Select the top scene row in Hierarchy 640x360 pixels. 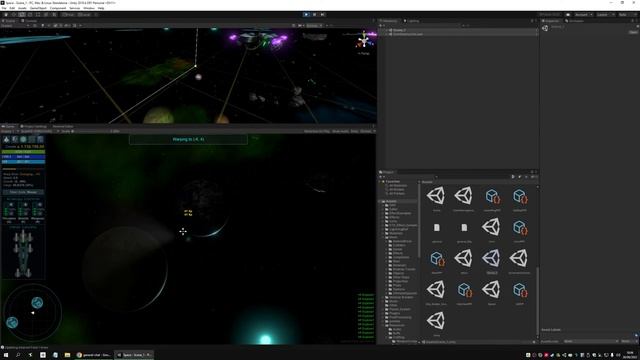coord(458,30)
